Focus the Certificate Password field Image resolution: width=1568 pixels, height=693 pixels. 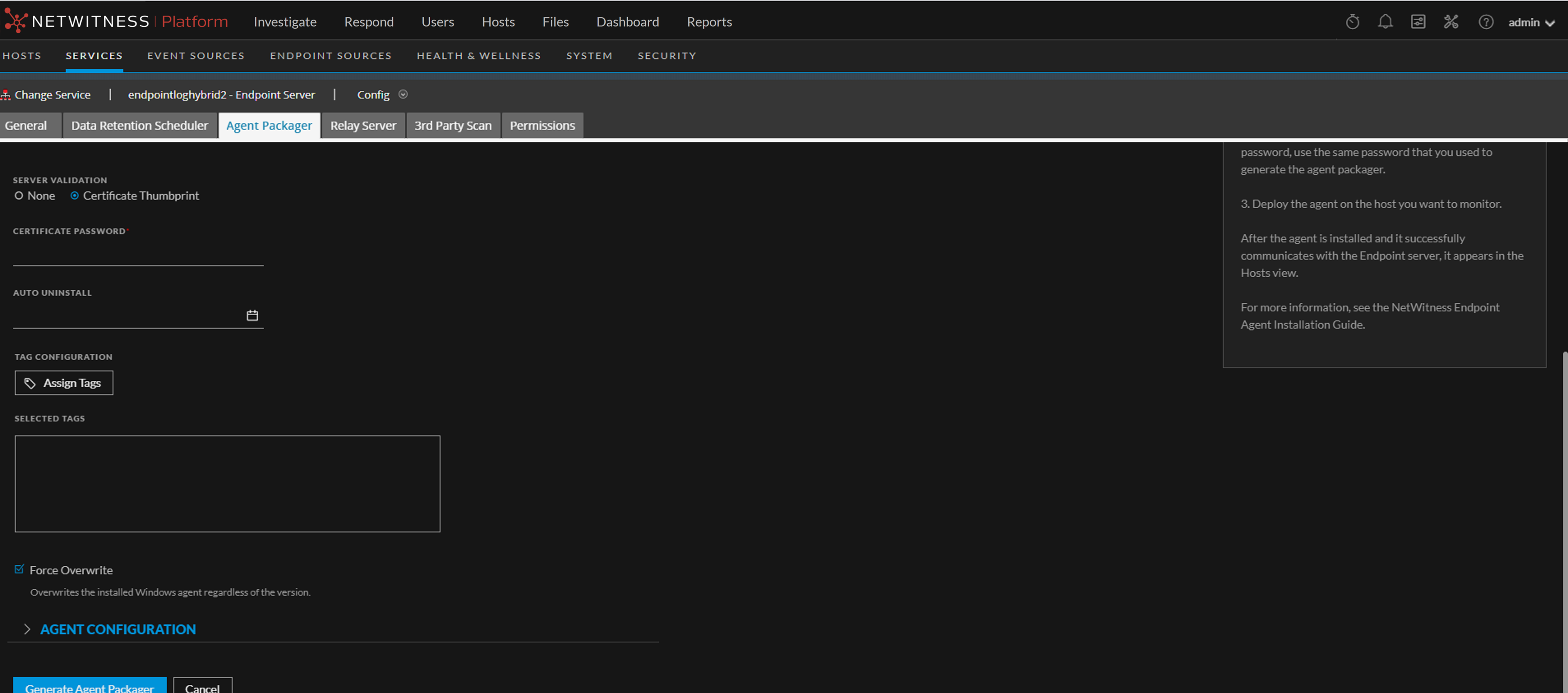pyautogui.click(x=138, y=254)
